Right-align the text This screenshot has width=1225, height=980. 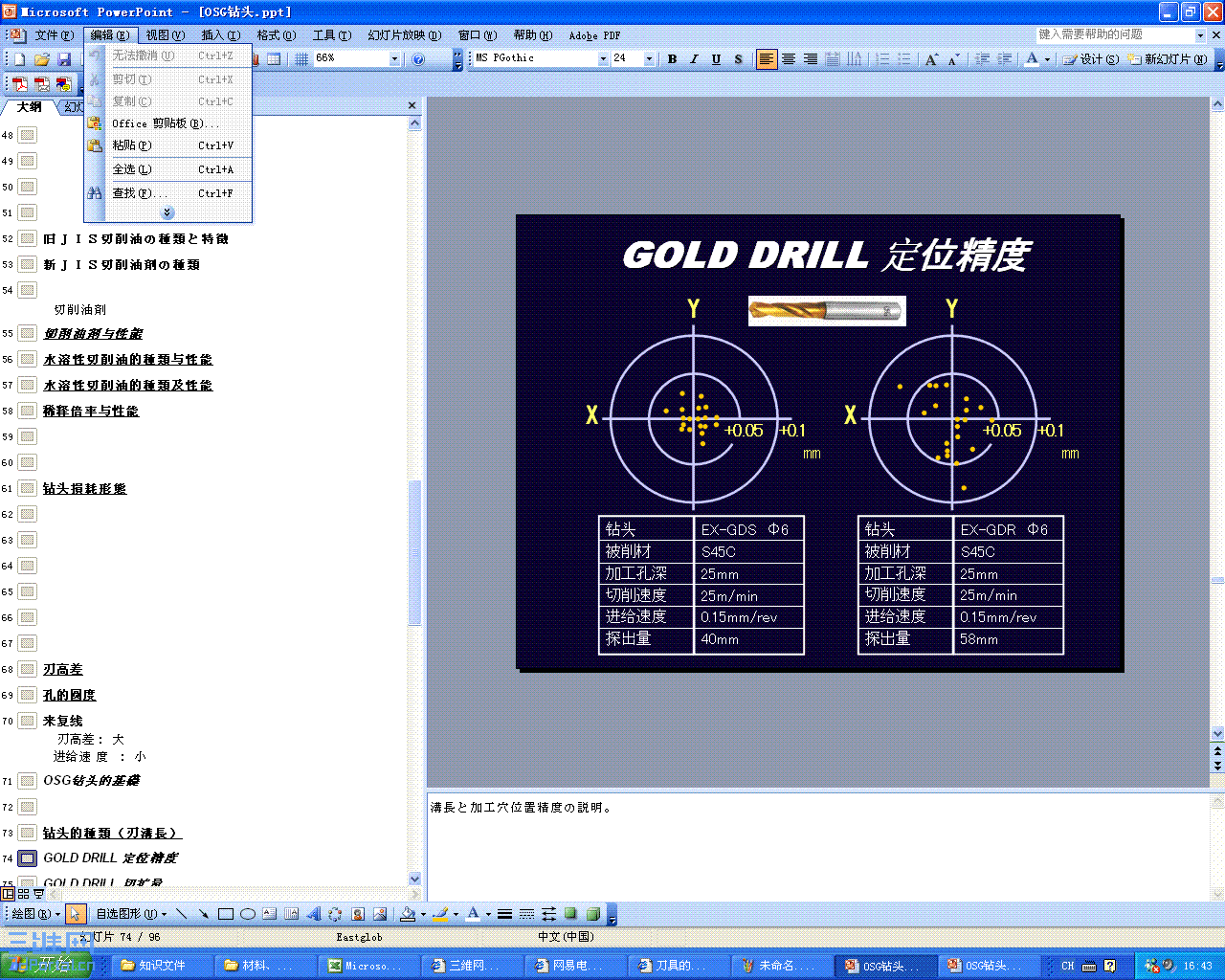point(811,59)
